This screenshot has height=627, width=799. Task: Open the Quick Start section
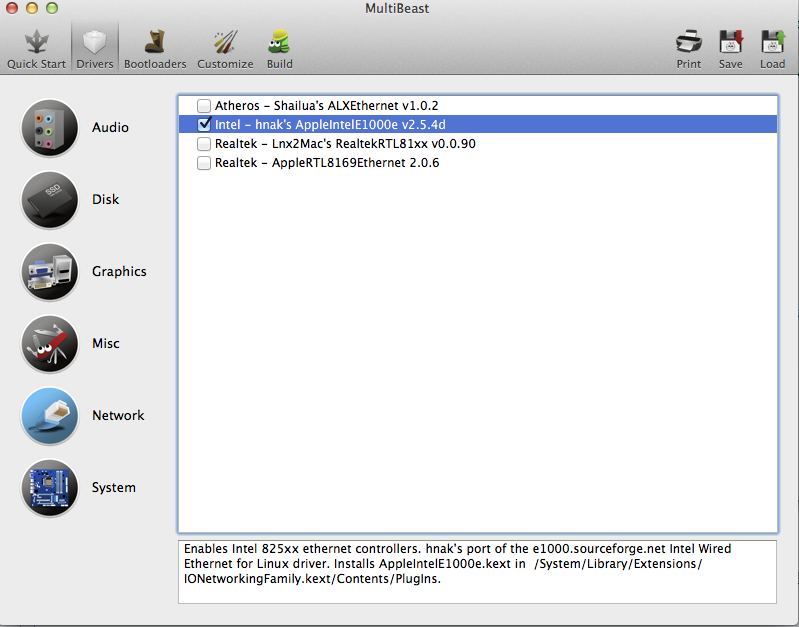pyautogui.click(x=36, y=49)
